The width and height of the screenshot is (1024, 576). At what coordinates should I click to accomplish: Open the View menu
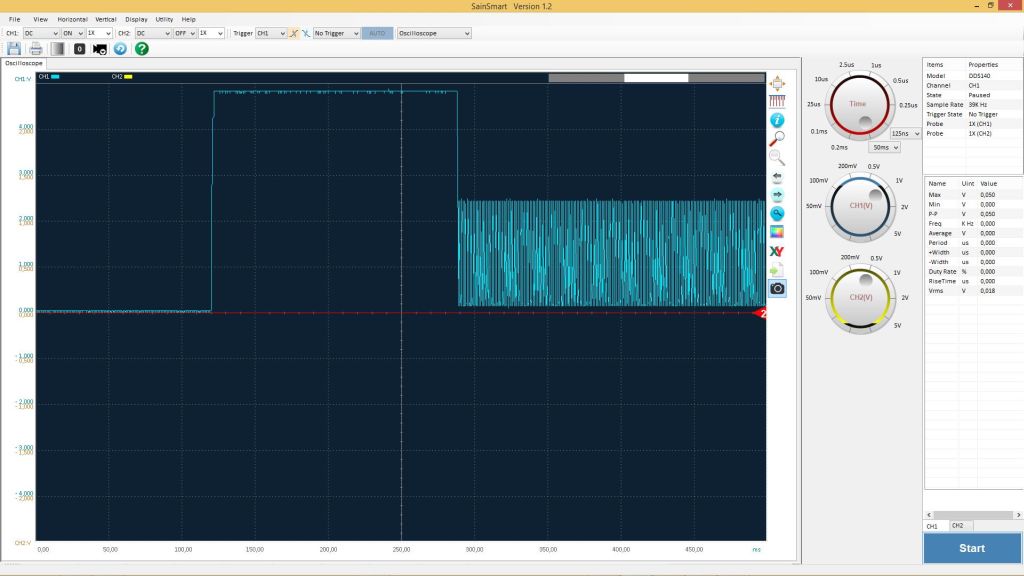[40, 20]
